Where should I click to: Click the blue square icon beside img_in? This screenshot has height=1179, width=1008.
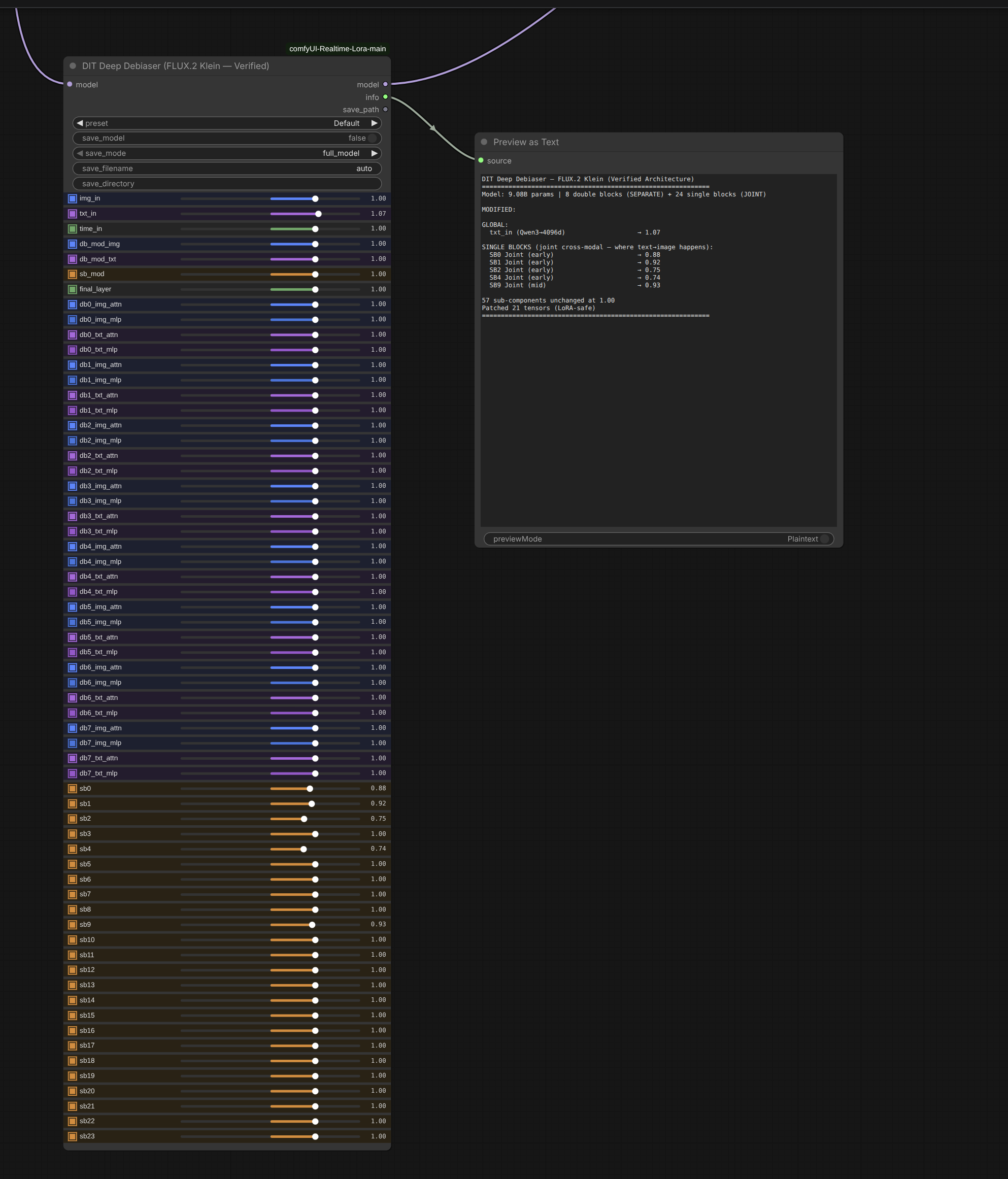[72, 198]
